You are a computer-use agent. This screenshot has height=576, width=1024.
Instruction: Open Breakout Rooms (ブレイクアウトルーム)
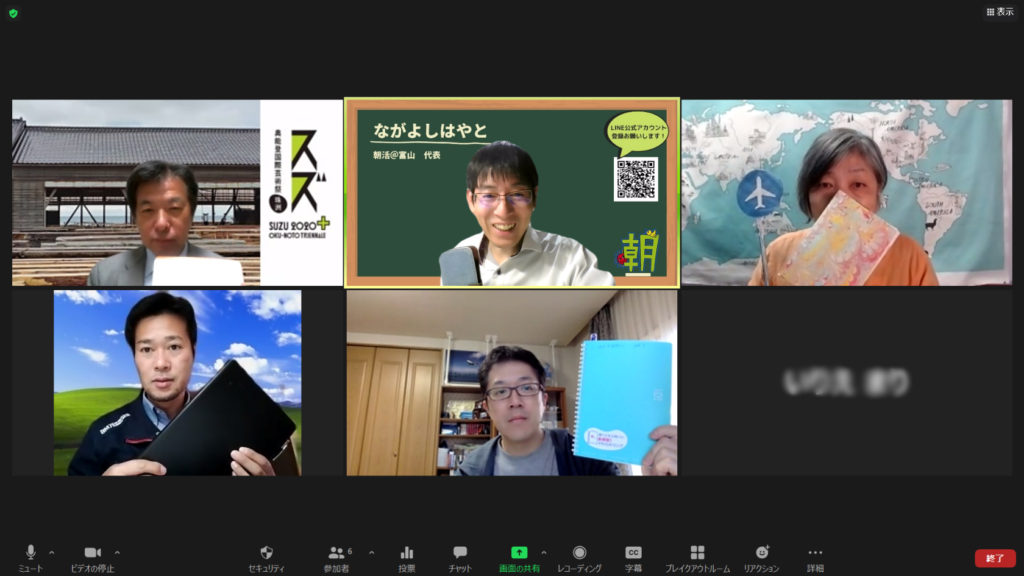[697, 553]
